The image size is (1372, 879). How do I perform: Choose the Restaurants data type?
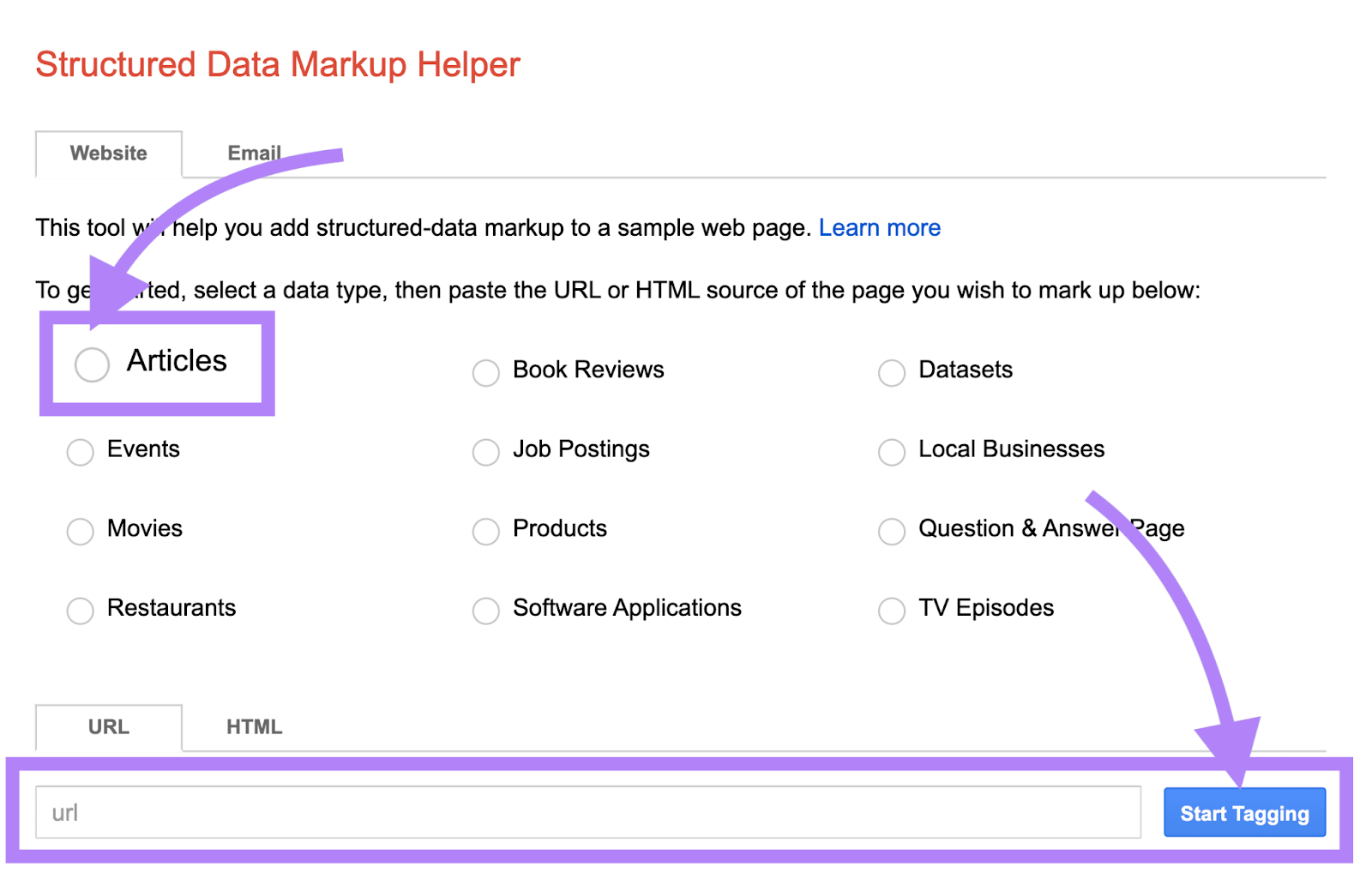coord(80,611)
